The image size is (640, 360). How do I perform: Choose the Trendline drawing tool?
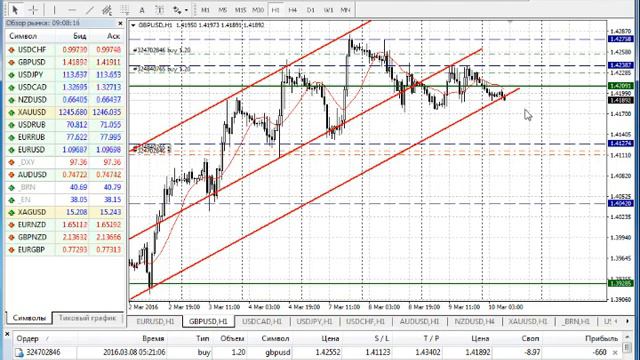coord(90,9)
